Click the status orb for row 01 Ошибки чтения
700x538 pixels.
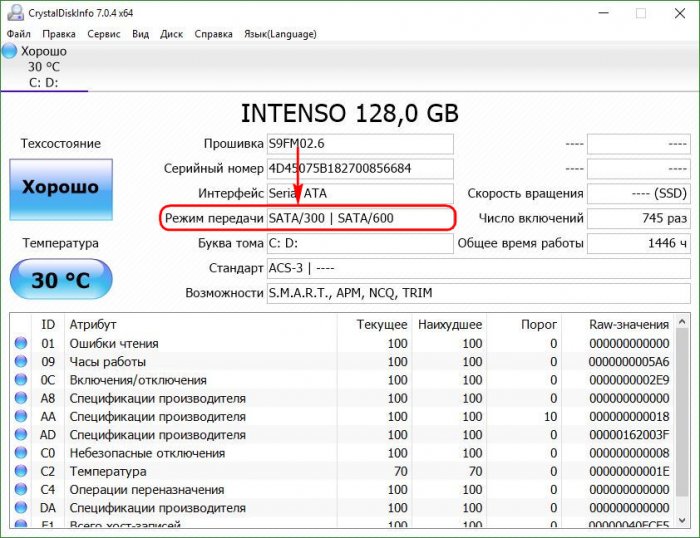[21, 343]
